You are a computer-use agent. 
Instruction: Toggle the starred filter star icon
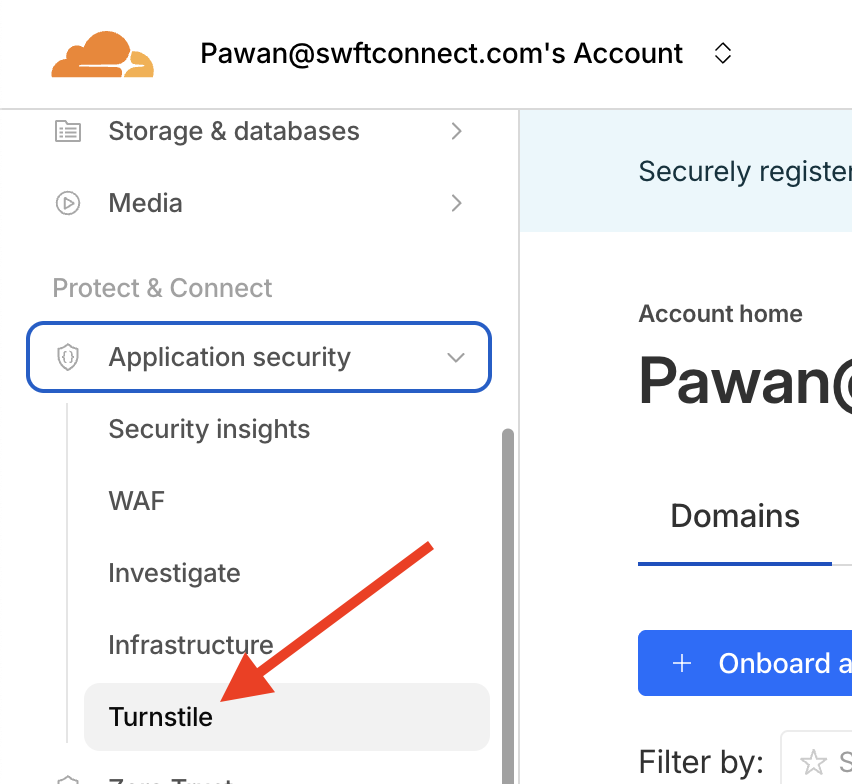point(814,762)
